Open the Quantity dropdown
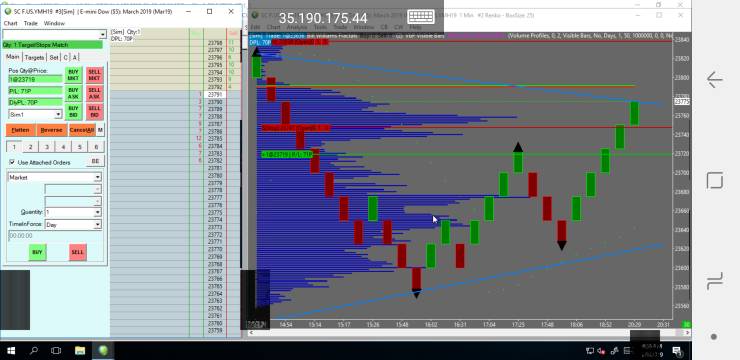The width and height of the screenshot is (740, 360). tap(97, 212)
